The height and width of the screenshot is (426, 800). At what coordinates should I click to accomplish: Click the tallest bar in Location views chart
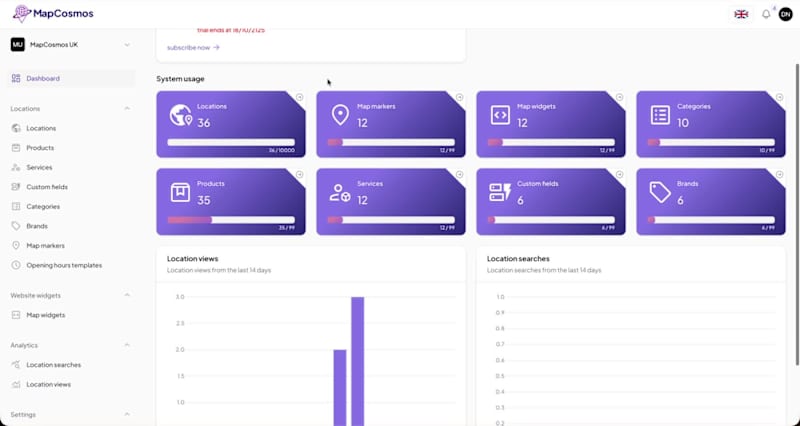tap(358, 361)
